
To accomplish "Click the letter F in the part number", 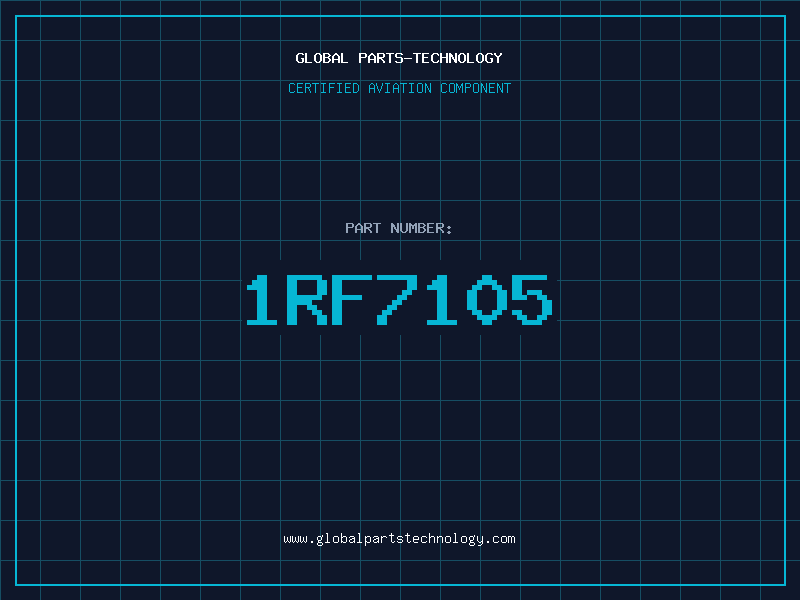I will coord(353,300).
